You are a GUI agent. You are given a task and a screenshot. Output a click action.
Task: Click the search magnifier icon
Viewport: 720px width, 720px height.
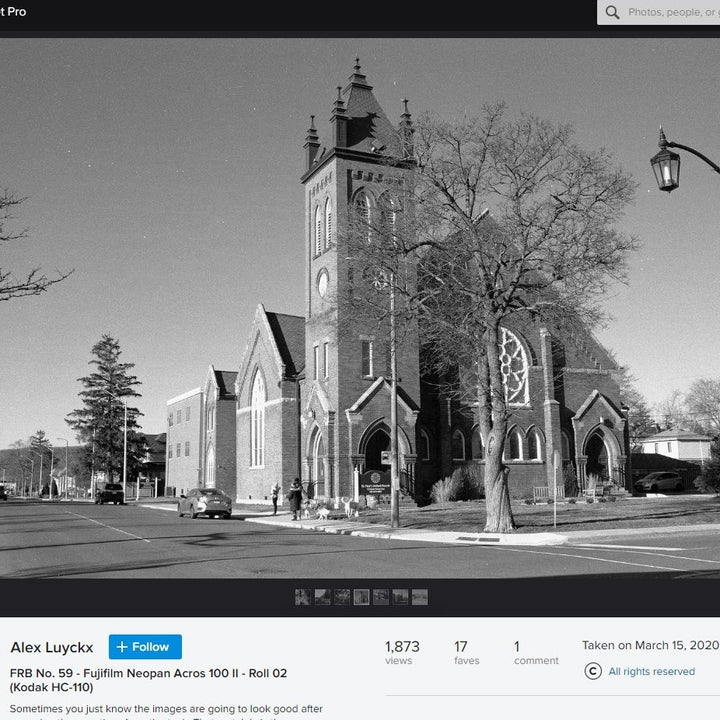(x=612, y=12)
